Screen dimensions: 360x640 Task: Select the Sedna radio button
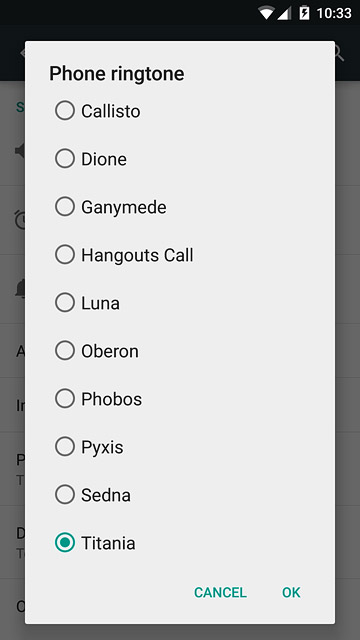[64, 495]
